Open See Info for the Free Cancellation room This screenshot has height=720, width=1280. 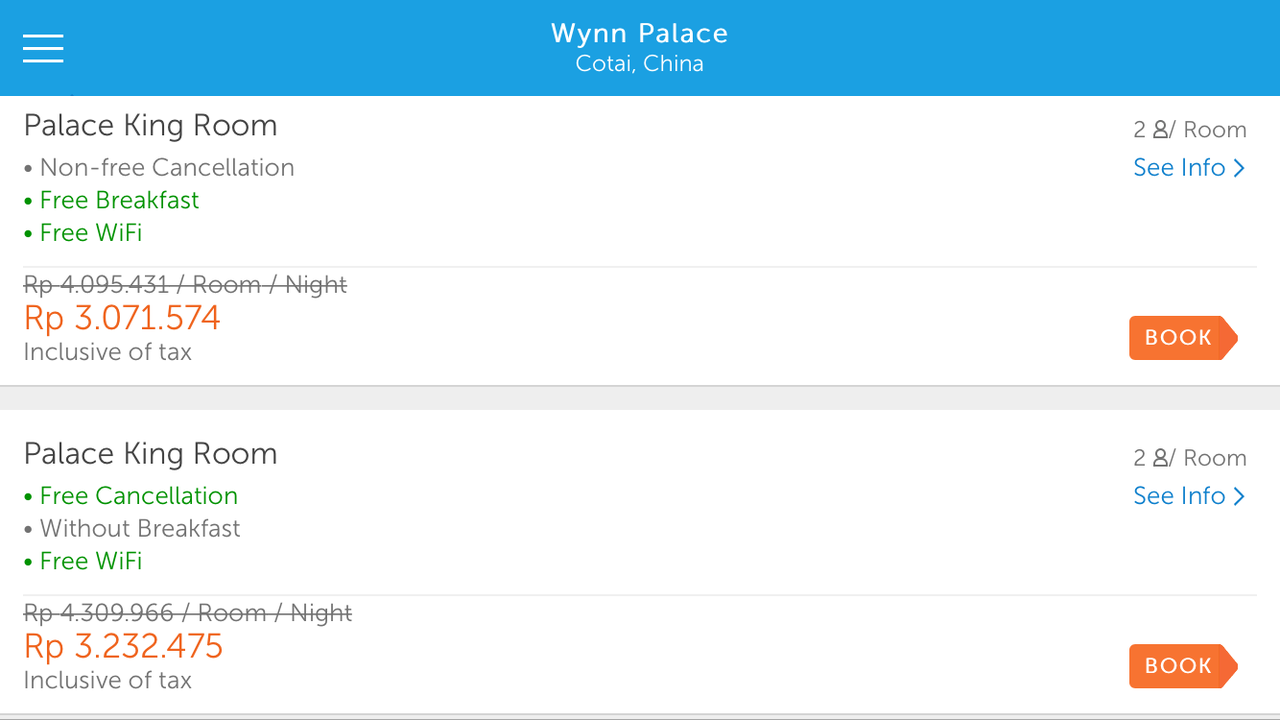(1188, 496)
